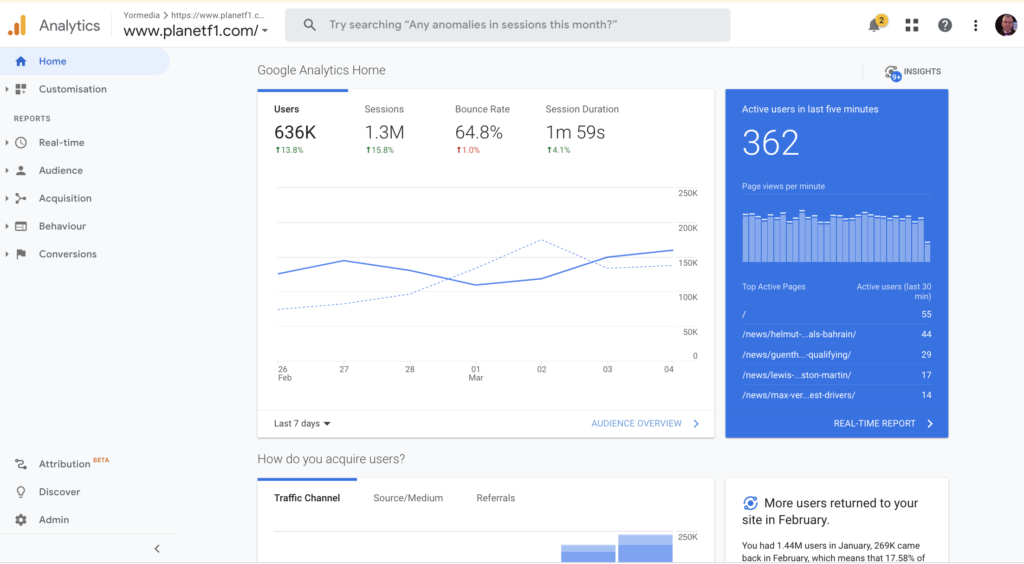Click the Acquisition branching arrows icon
This screenshot has width=1024, height=564.
(x=21, y=198)
